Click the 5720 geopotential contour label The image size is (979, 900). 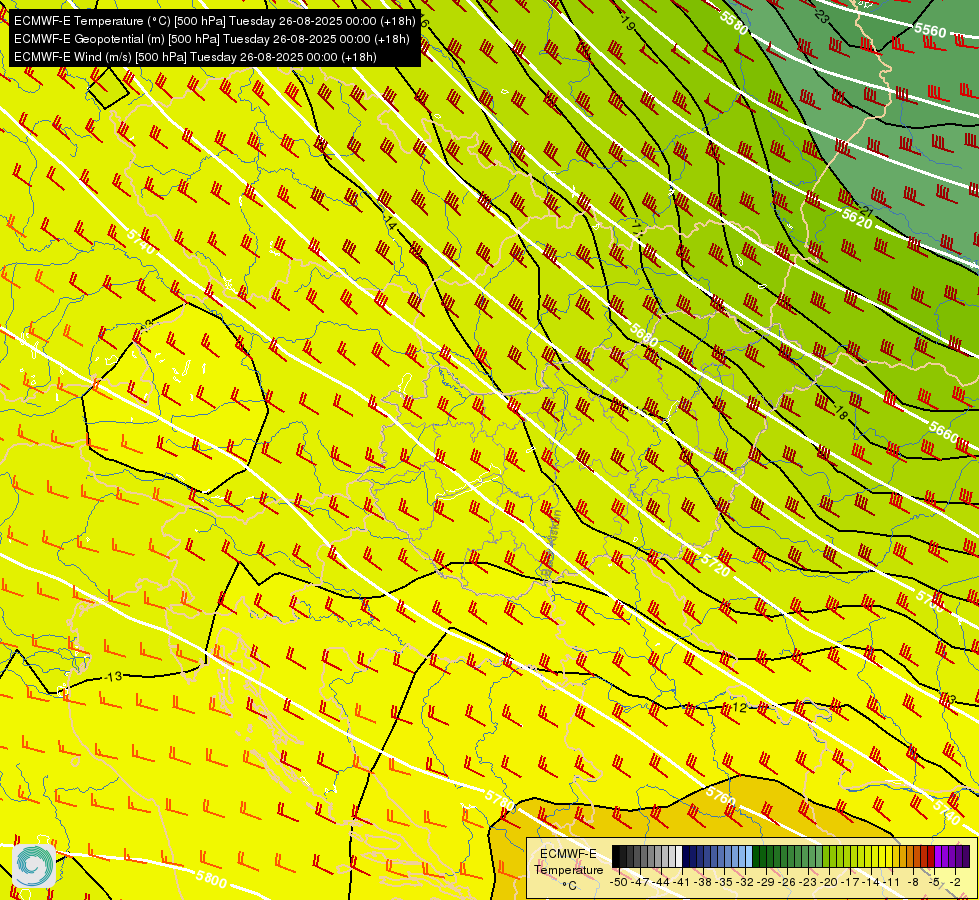point(716,565)
